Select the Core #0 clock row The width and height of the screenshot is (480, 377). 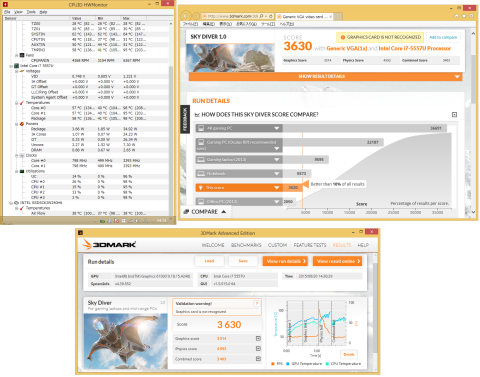point(86,161)
